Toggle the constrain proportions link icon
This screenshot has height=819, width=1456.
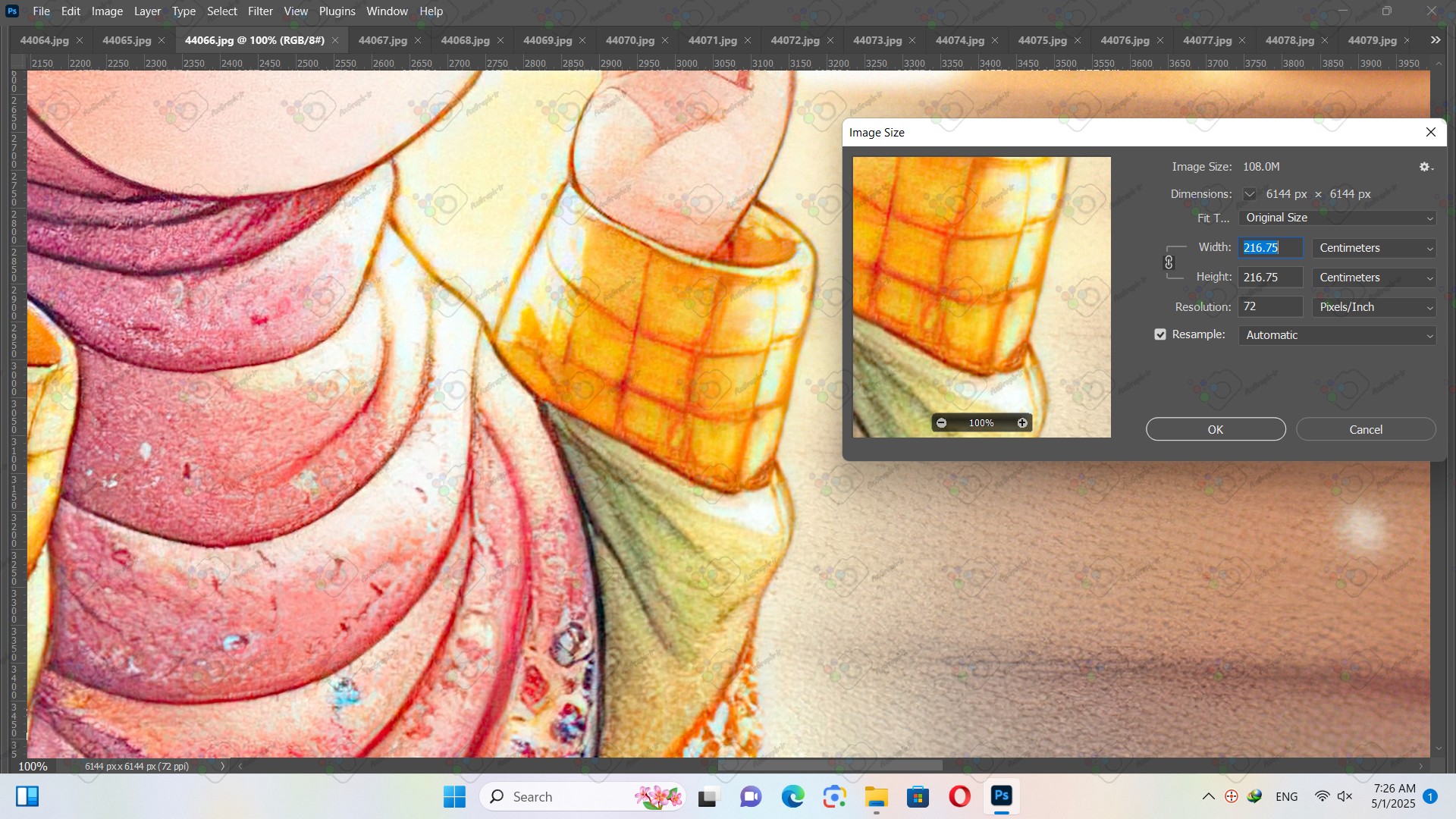[x=1169, y=262]
